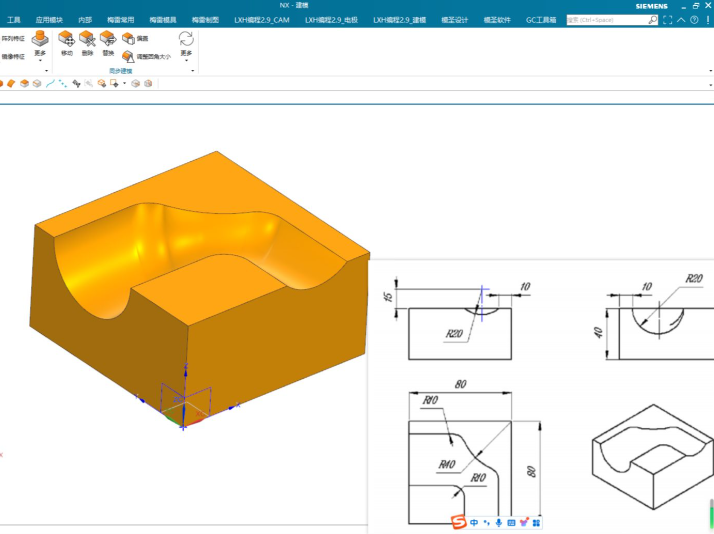Switch to the LXH编程2.9_电极 tab

click(332, 20)
